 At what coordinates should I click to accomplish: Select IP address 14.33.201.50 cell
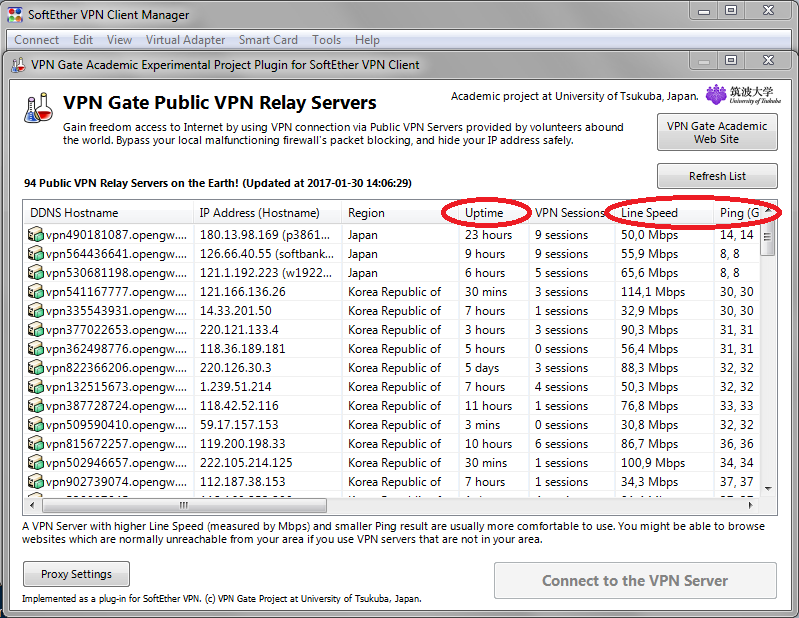[x=267, y=311]
